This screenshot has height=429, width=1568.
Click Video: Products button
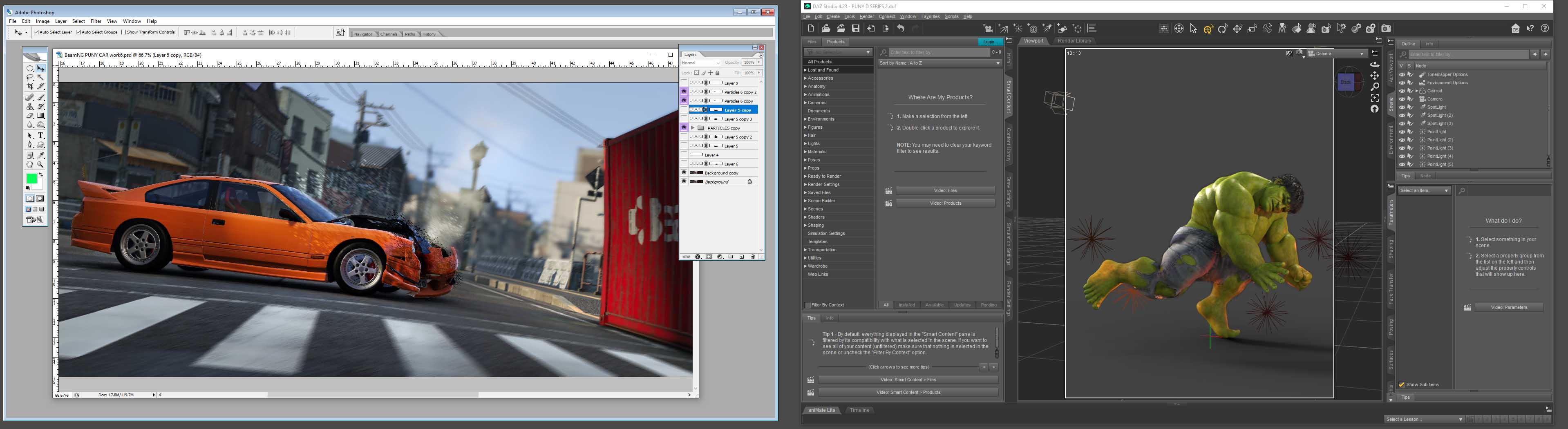(x=945, y=203)
